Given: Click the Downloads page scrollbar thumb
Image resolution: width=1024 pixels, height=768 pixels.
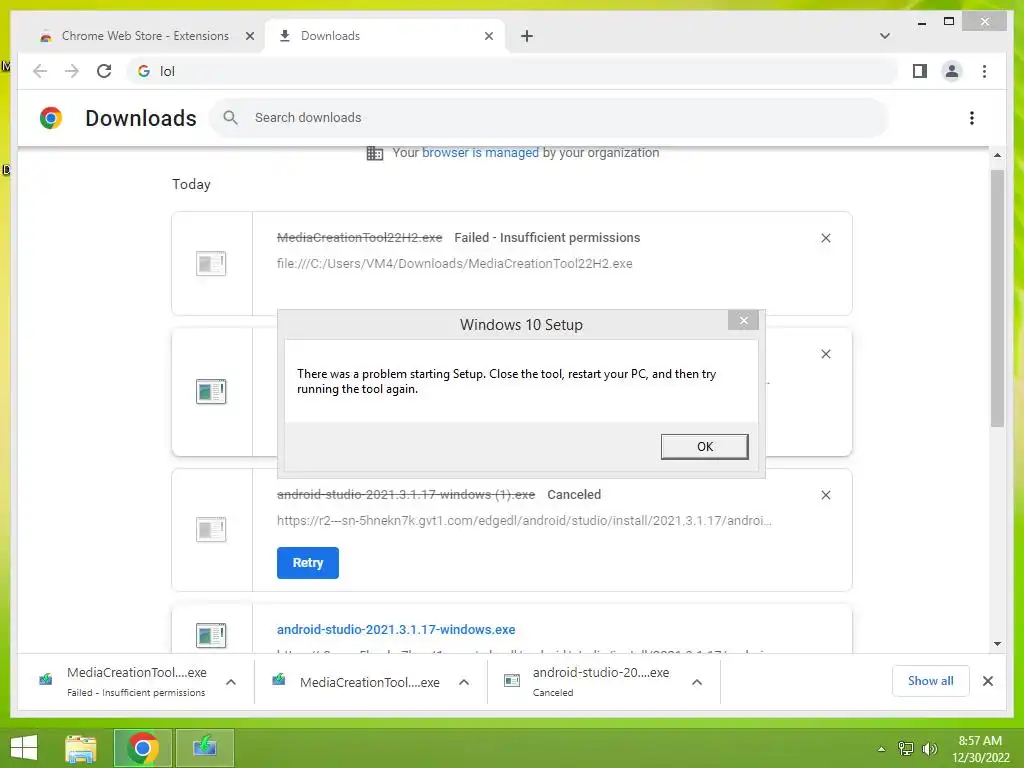Looking at the screenshot, I should tap(997, 298).
